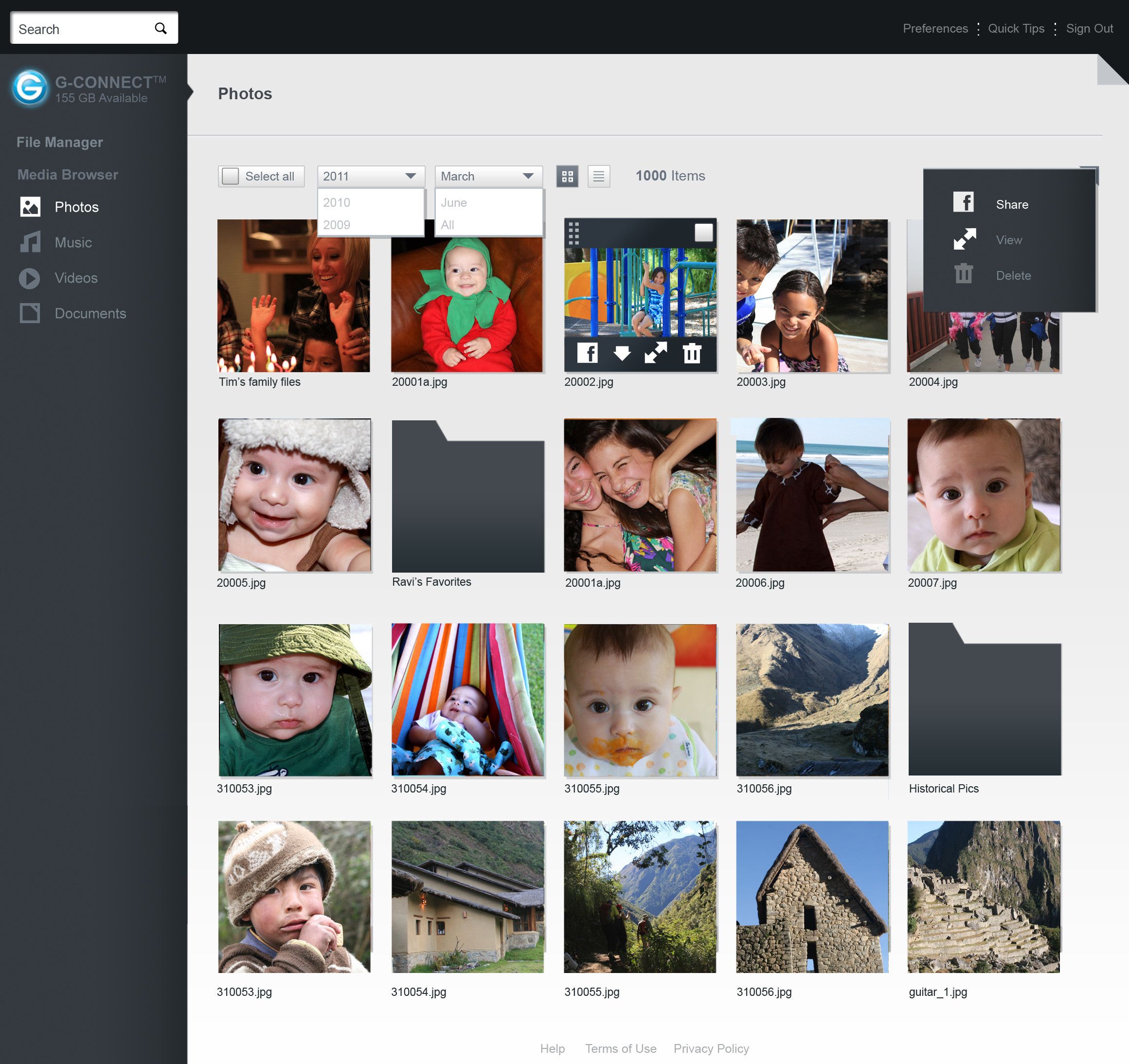The height and width of the screenshot is (1064, 1129).
Task: Open Preferences link
Action: pyautogui.click(x=935, y=28)
